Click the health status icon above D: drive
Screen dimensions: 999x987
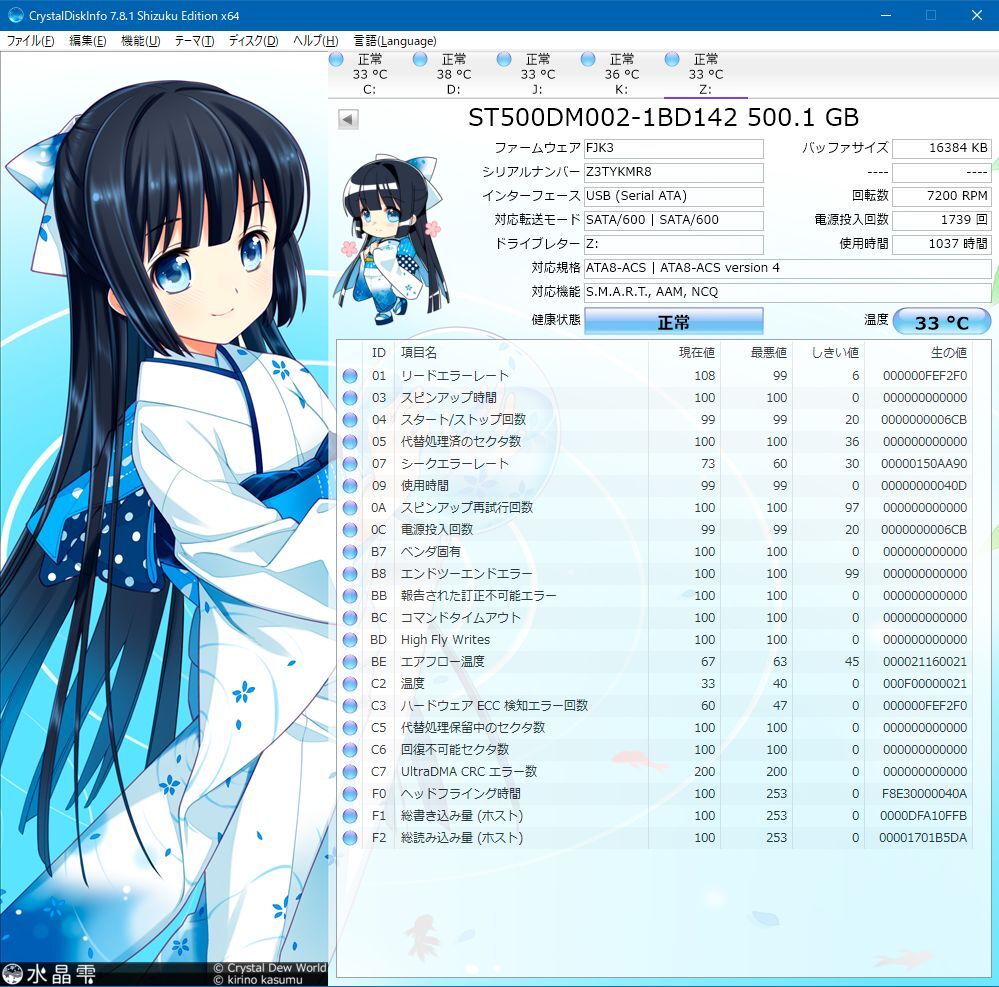[x=418, y=60]
